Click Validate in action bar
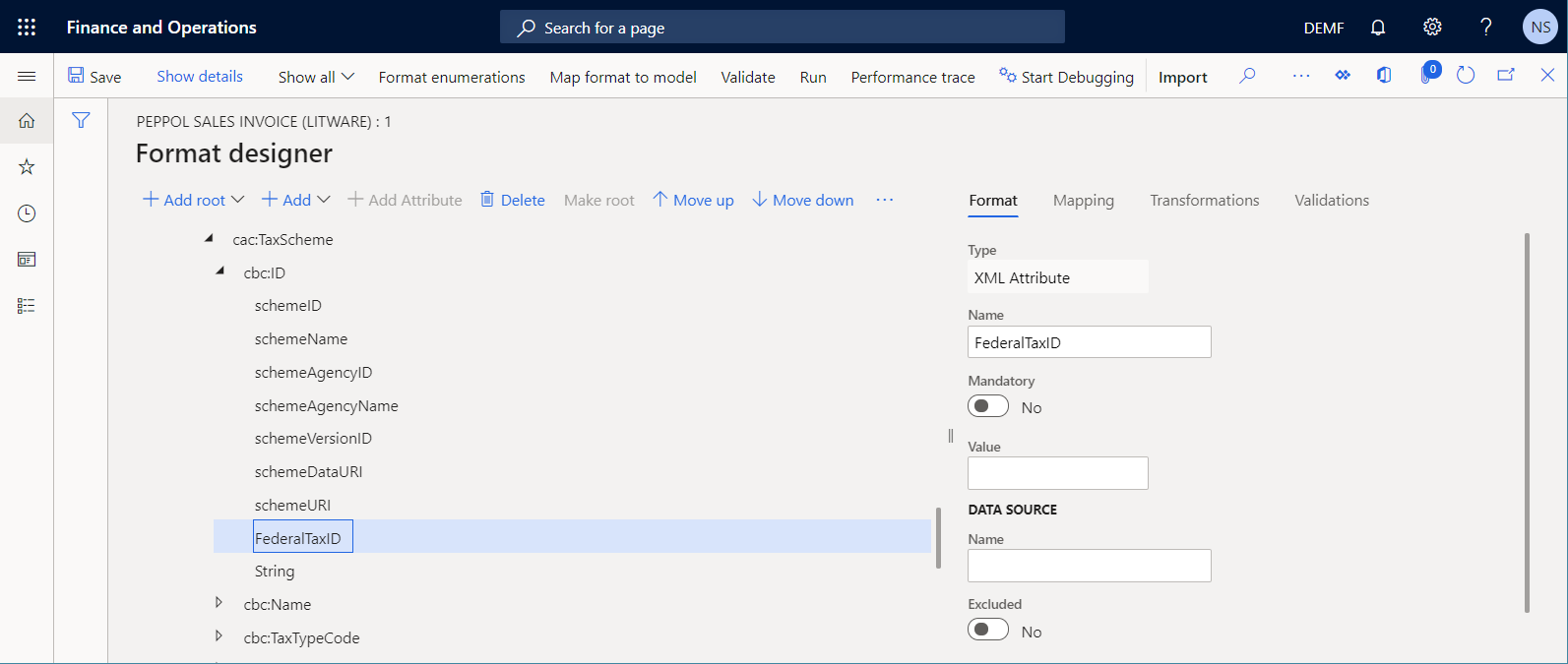This screenshot has width=1568, height=664. (748, 77)
